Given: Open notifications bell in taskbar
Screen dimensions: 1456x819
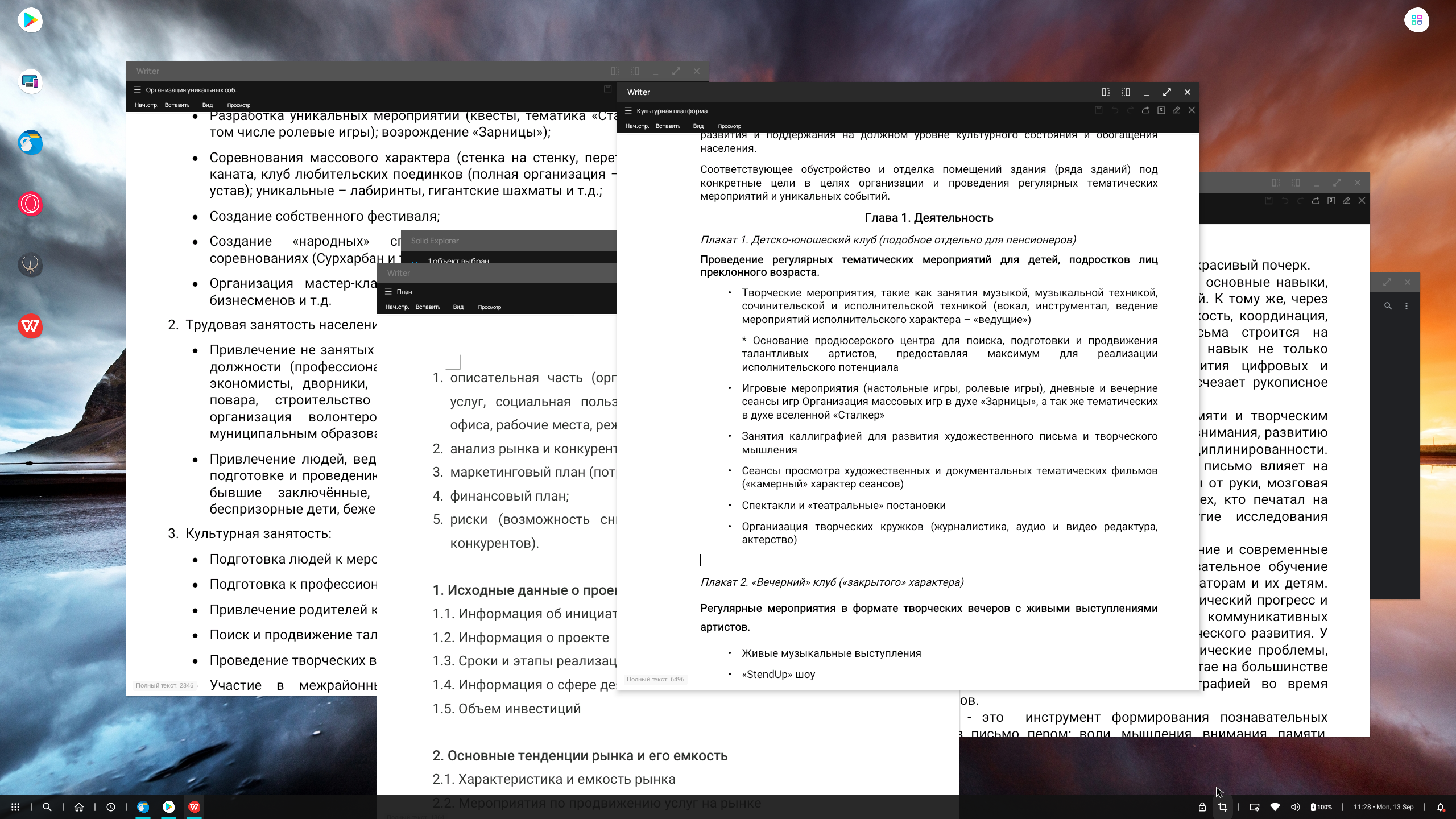Looking at the screenshot, I should pos(1441,807).
